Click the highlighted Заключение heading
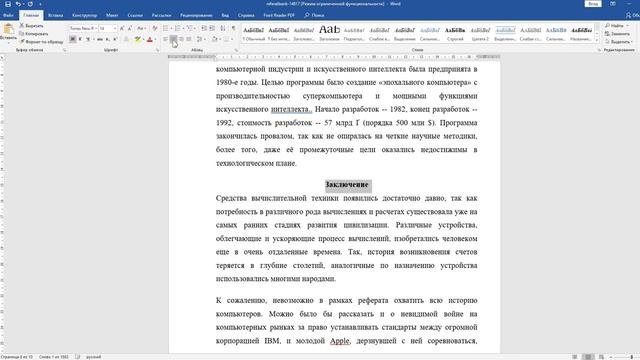 347,185
